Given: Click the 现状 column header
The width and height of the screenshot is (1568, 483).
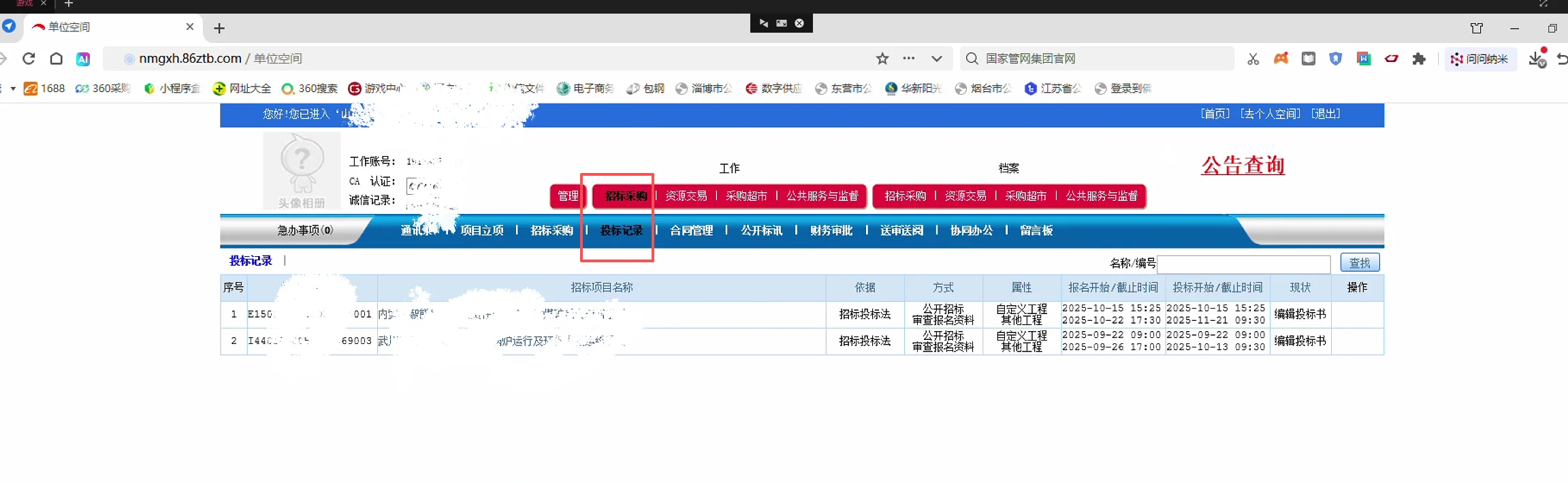Looking at the screenshot, I should pyautogui.click(x=1300, y=287).
